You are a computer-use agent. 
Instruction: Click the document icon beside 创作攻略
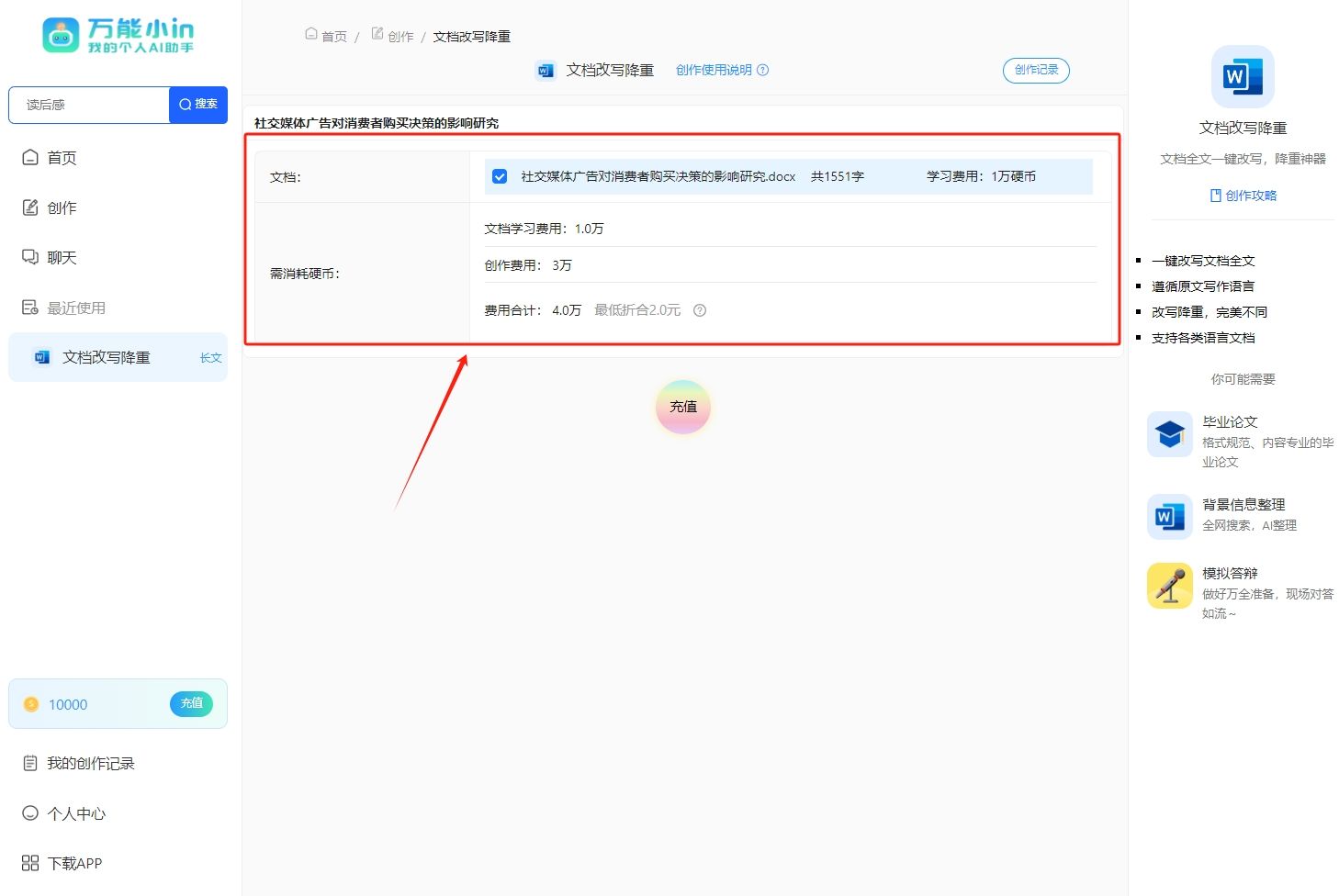[1216, 196]
